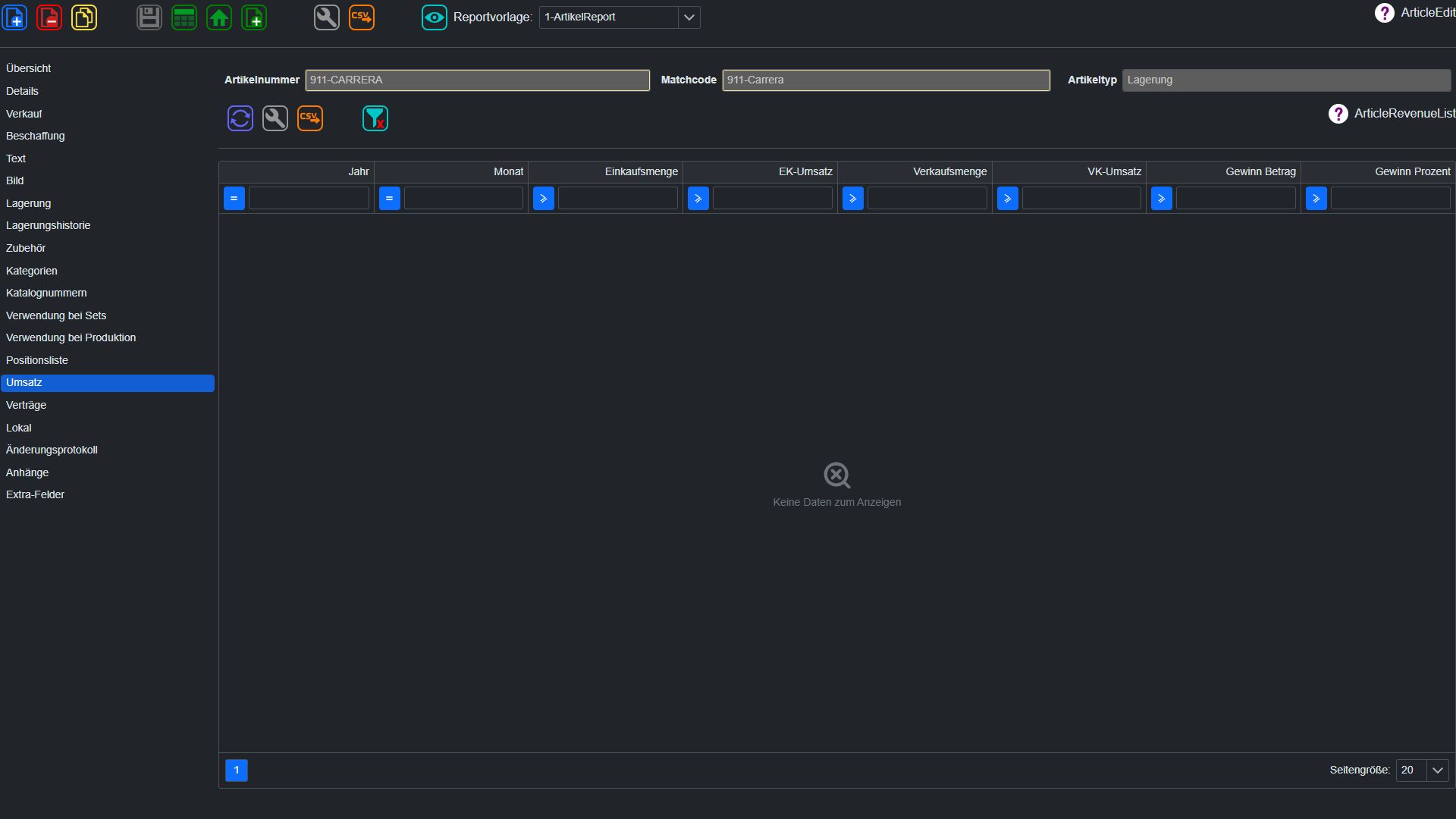Click the report preview eye icon
1456x819 pixels.
click(x=435, y=17)
